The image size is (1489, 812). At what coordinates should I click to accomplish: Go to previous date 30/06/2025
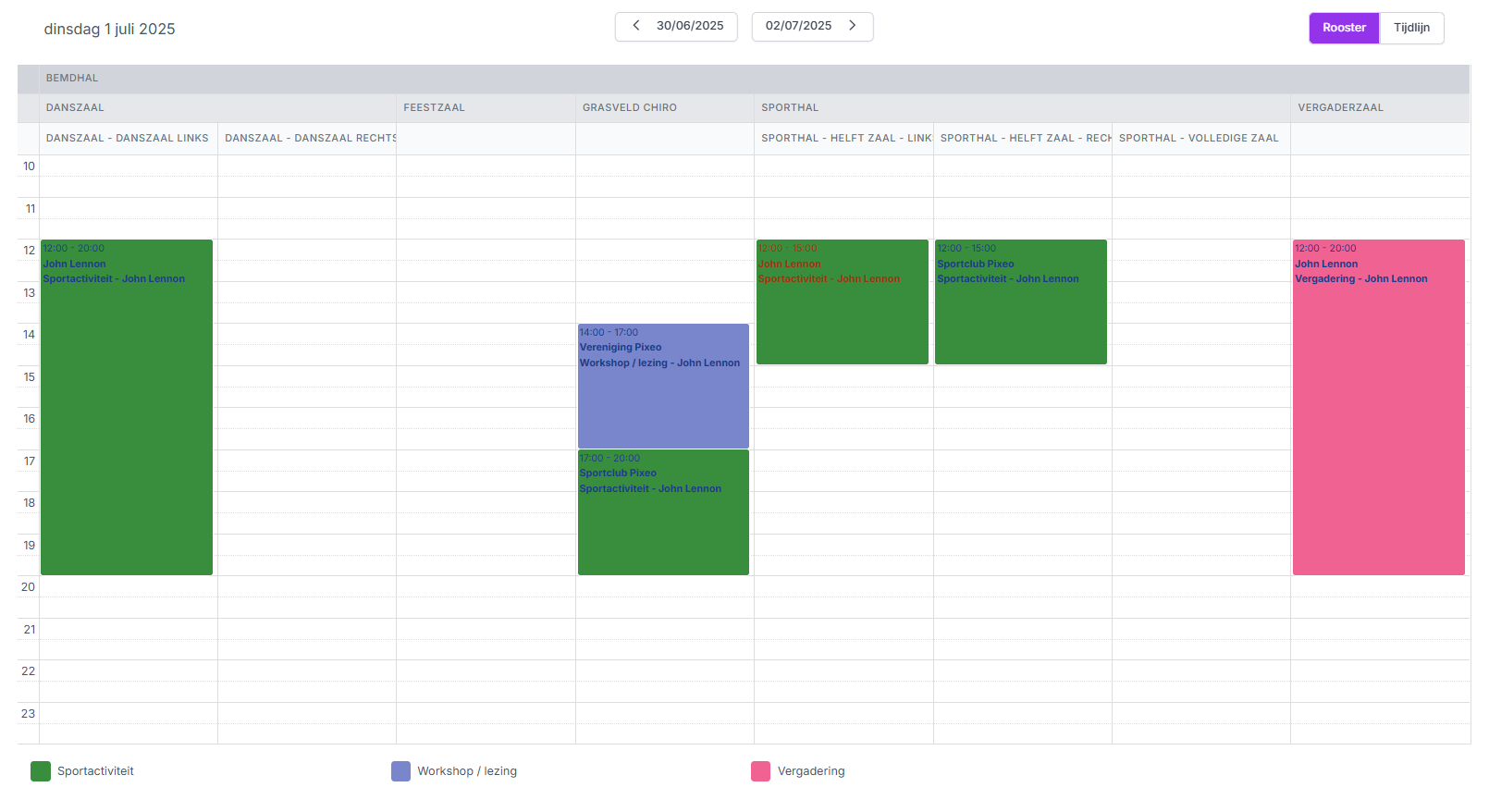(689, 26)
